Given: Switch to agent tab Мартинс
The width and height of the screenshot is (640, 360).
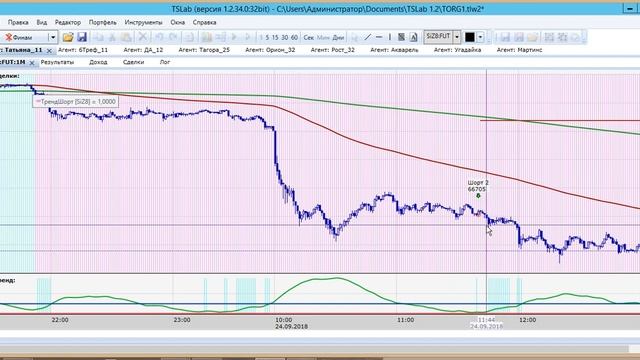Looking at the screenshot, I should coord(520,50).
